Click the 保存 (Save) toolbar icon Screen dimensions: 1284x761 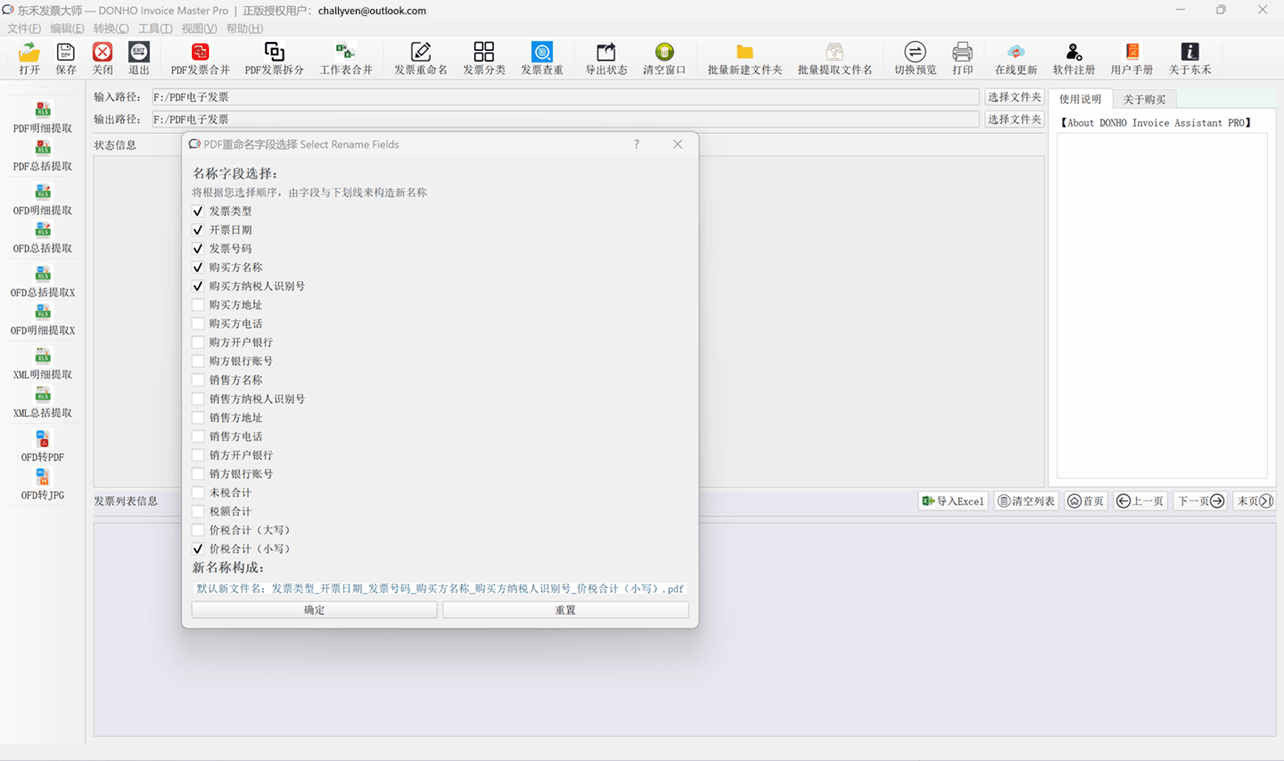[66, 59]
